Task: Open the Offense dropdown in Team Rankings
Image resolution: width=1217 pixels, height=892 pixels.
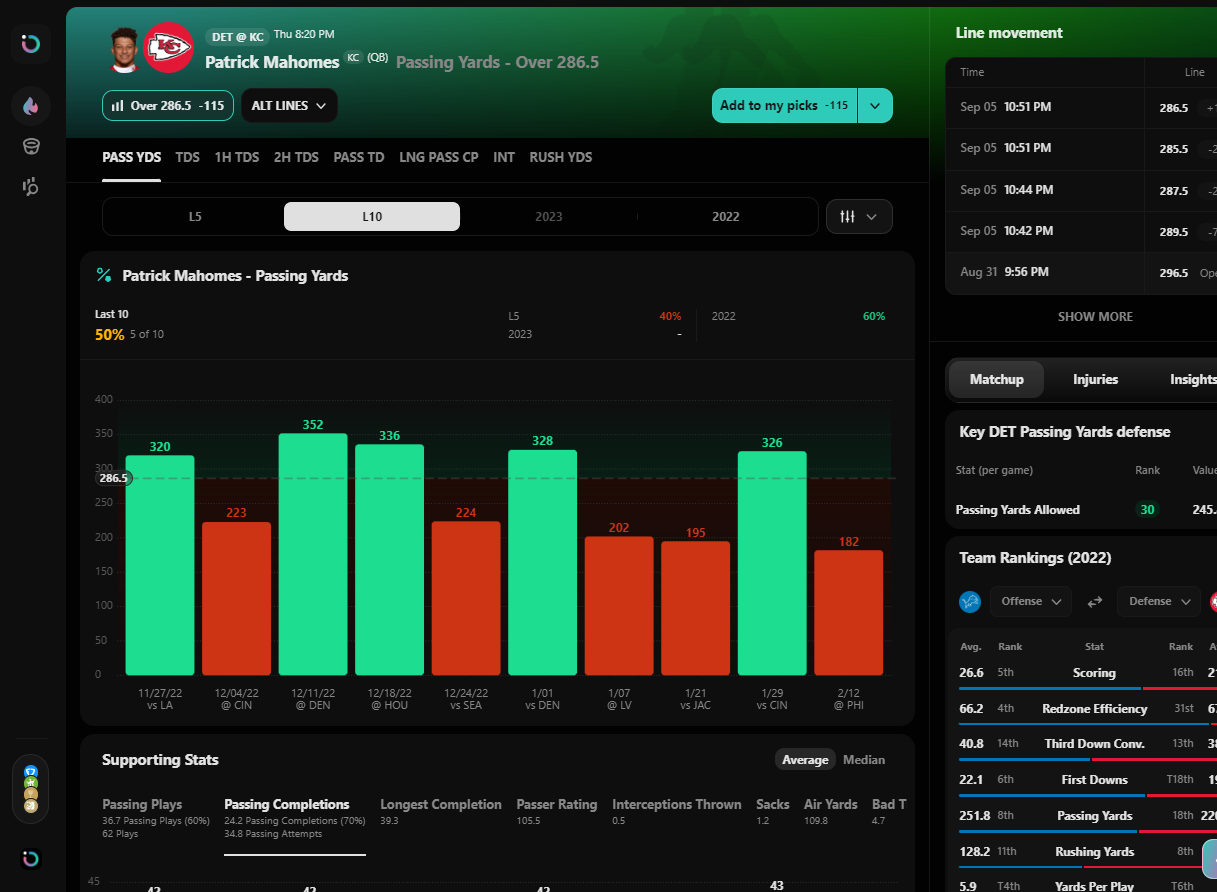Action: [x=1031, y=601]
